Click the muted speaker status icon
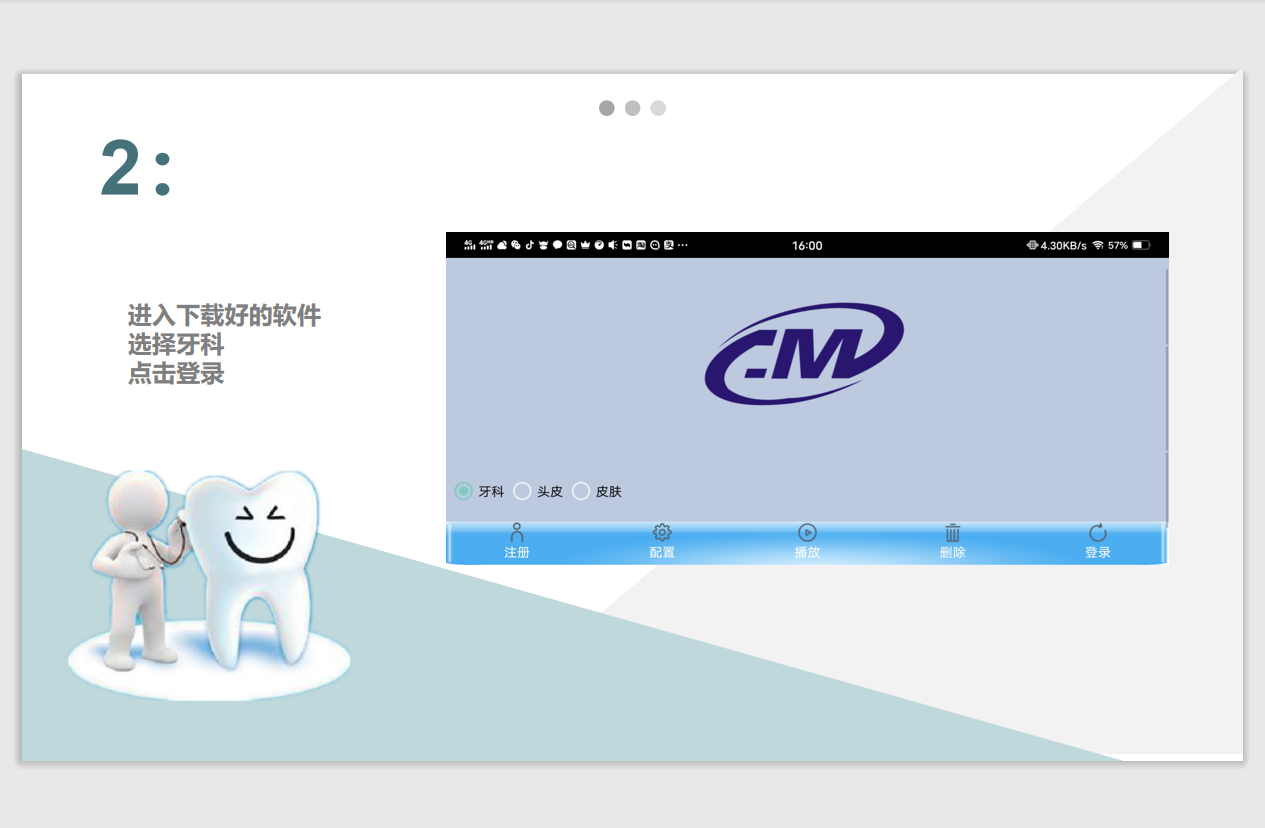This screenshot has width=1265, height=828. pyautogui.click(x=613, y=245)
